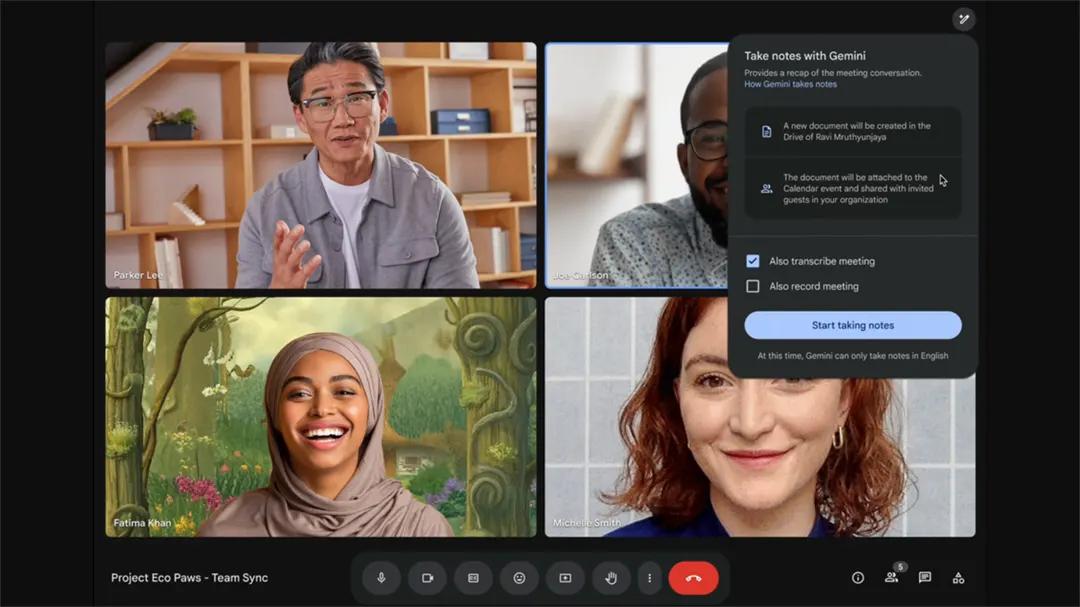Open the emoji reactions button

pos(519,578)
